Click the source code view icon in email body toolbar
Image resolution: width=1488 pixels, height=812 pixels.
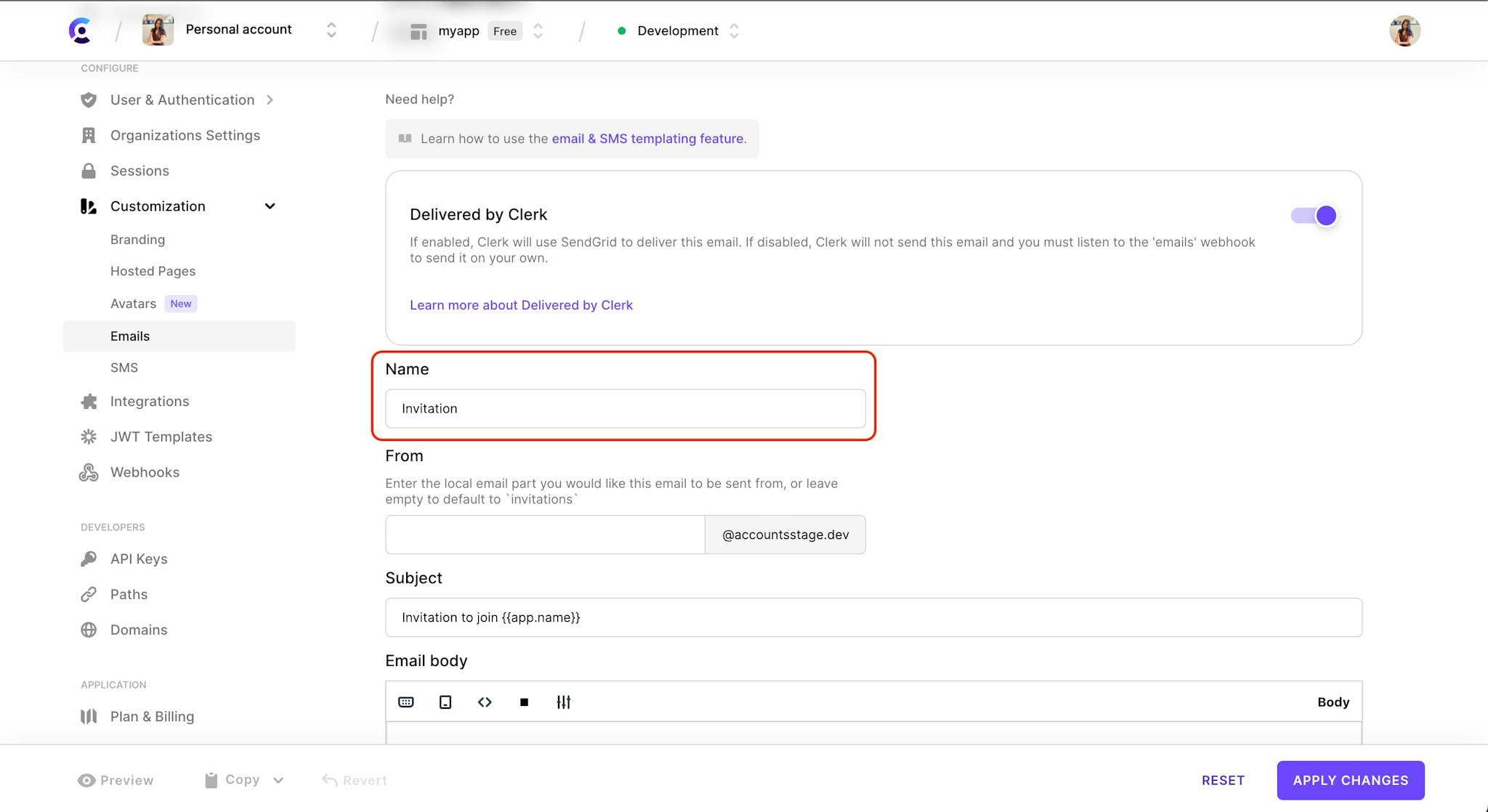tap(484, 701)
